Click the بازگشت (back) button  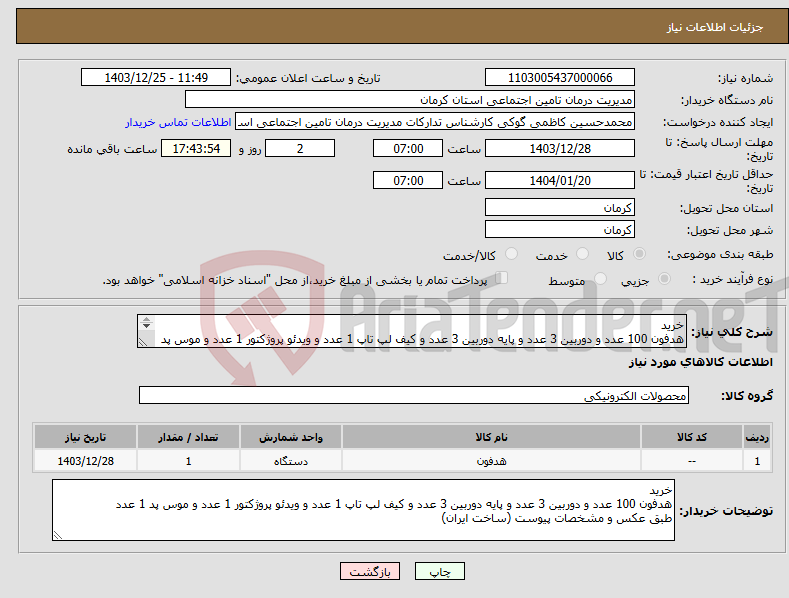[x=370, y=571]
